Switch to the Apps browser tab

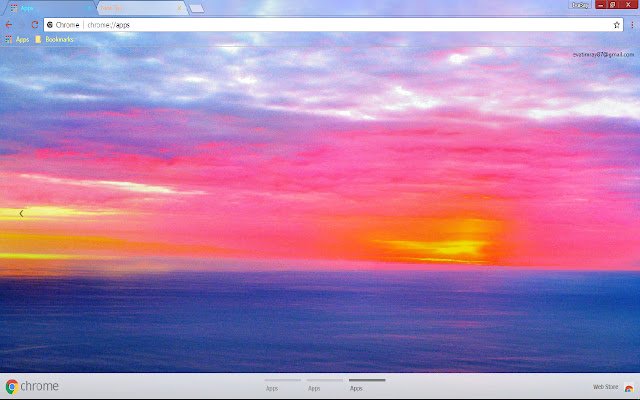(49, 8)
